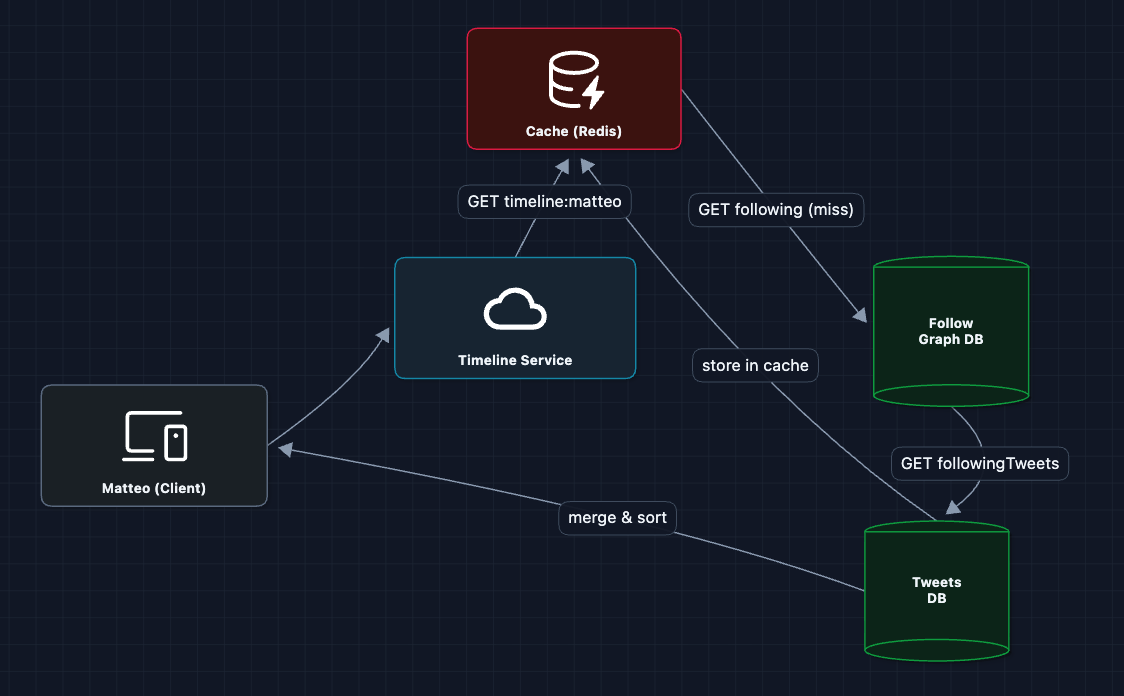Click the arrowhead on top of Tweets DB

[x=955, y=506]
